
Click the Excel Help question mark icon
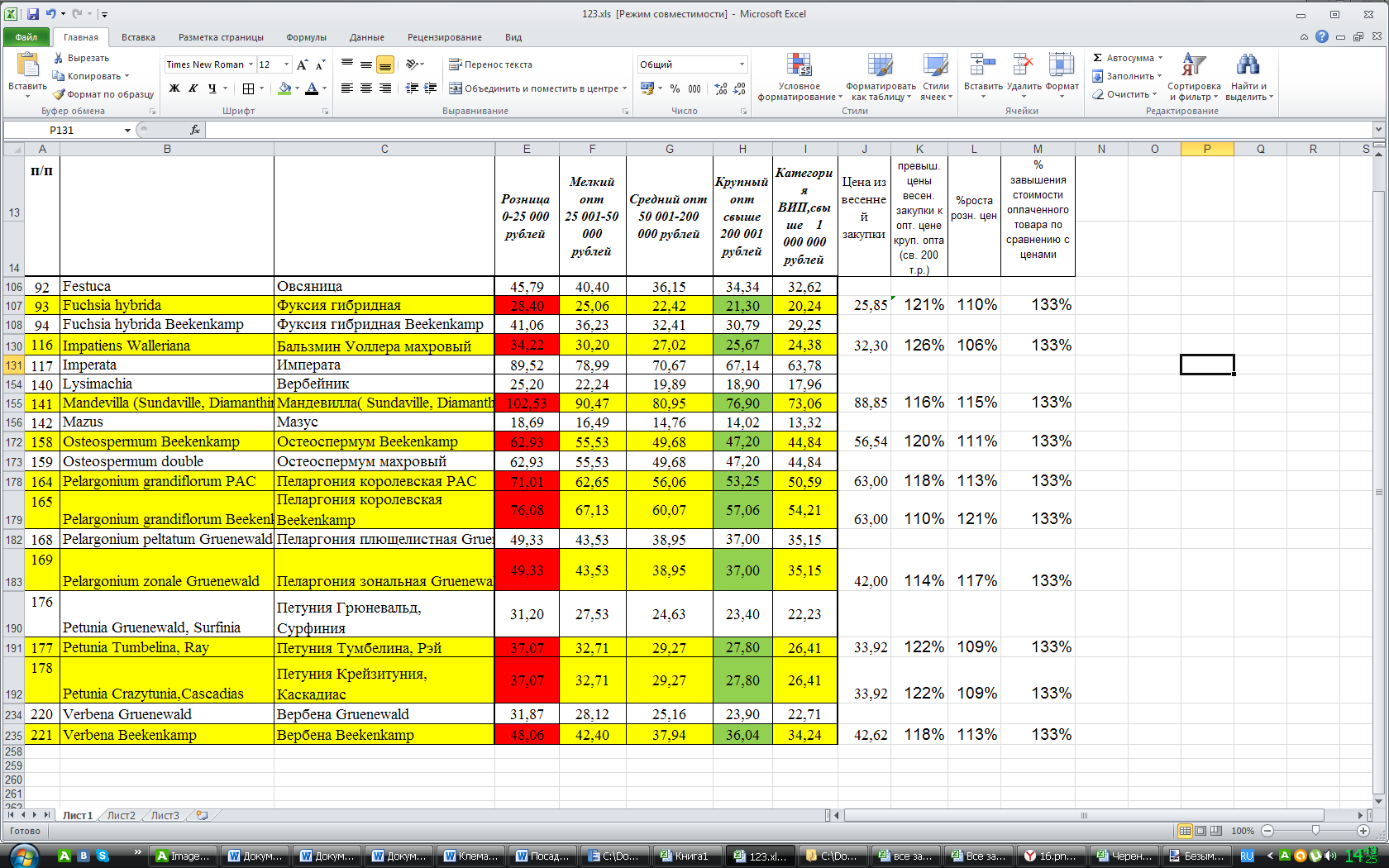[x=1322, y=36]
